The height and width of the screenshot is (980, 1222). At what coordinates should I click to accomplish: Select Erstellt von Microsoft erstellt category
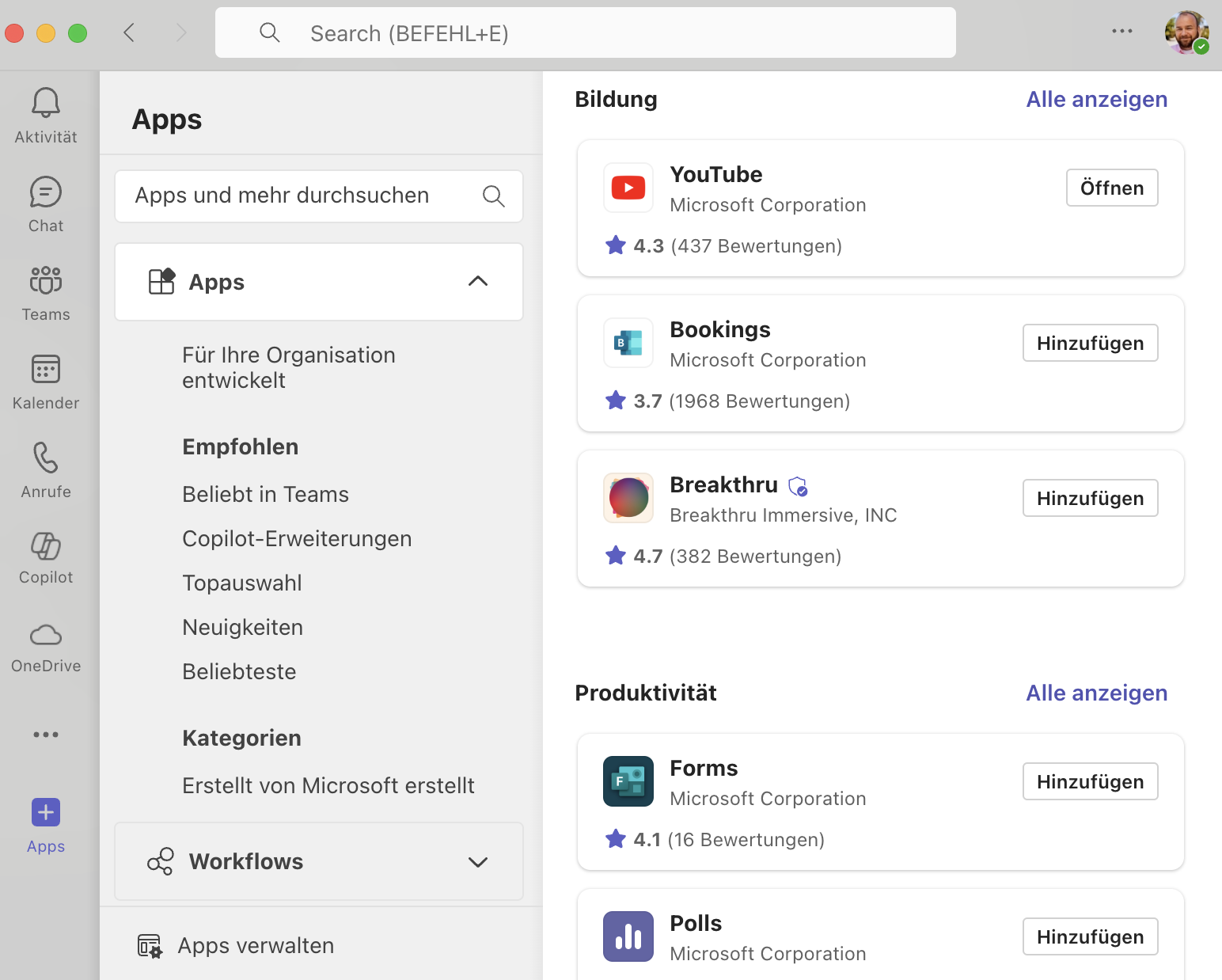(328, 785)
